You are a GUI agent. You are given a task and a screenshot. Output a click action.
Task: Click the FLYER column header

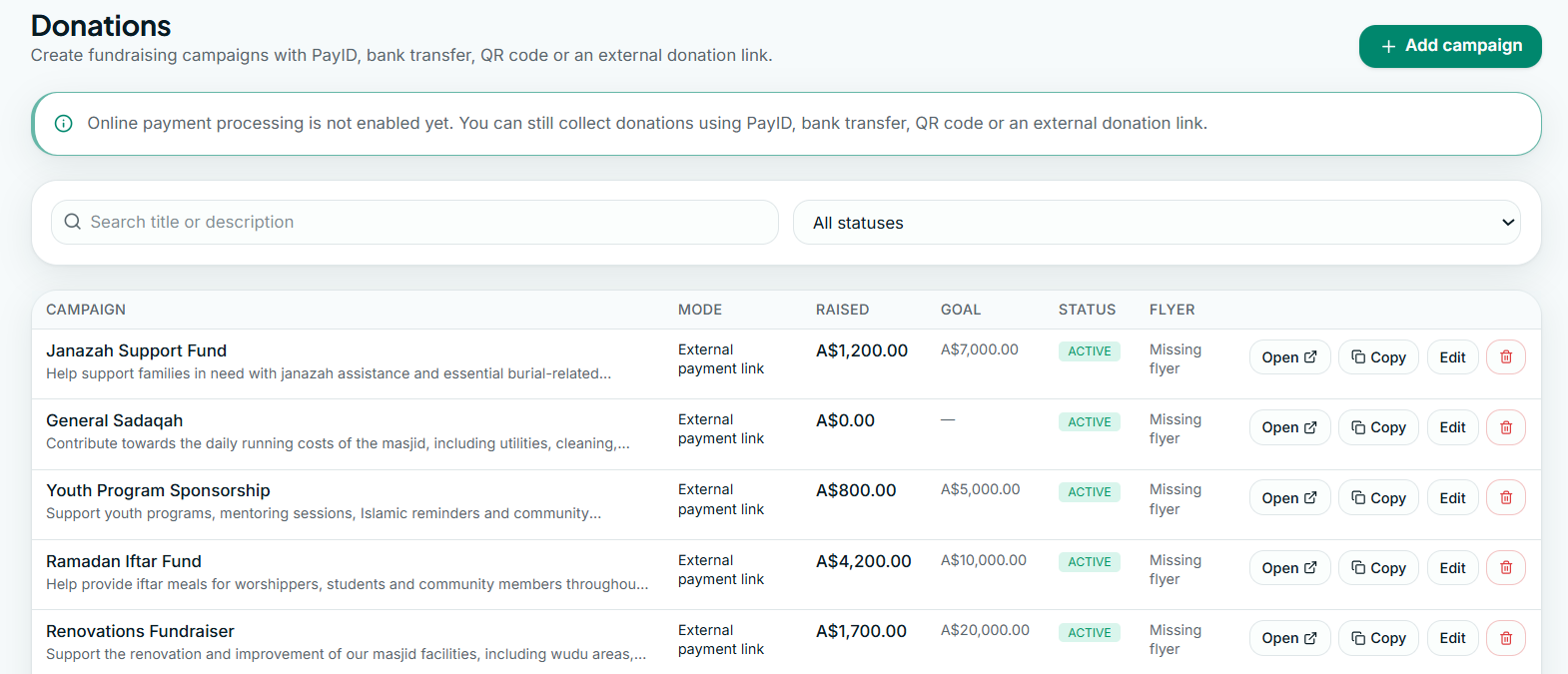click(1172, 310)
